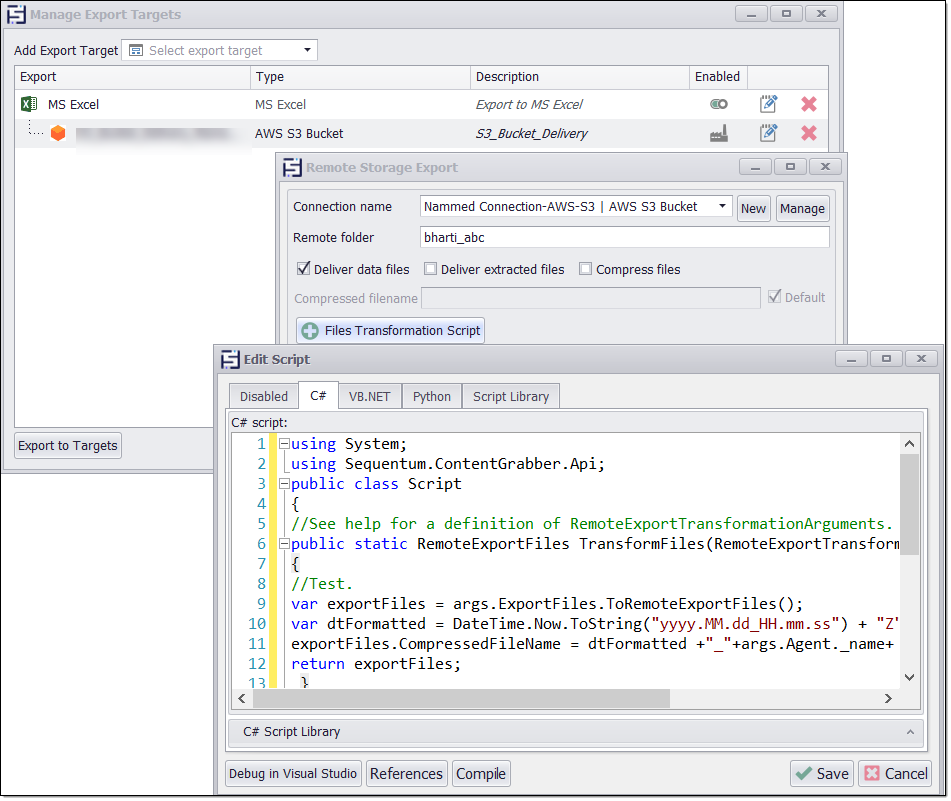The width and height of the screenshot is (951, 801).
Task: Expand the C# Script Library panel
Action: (909, 732)
